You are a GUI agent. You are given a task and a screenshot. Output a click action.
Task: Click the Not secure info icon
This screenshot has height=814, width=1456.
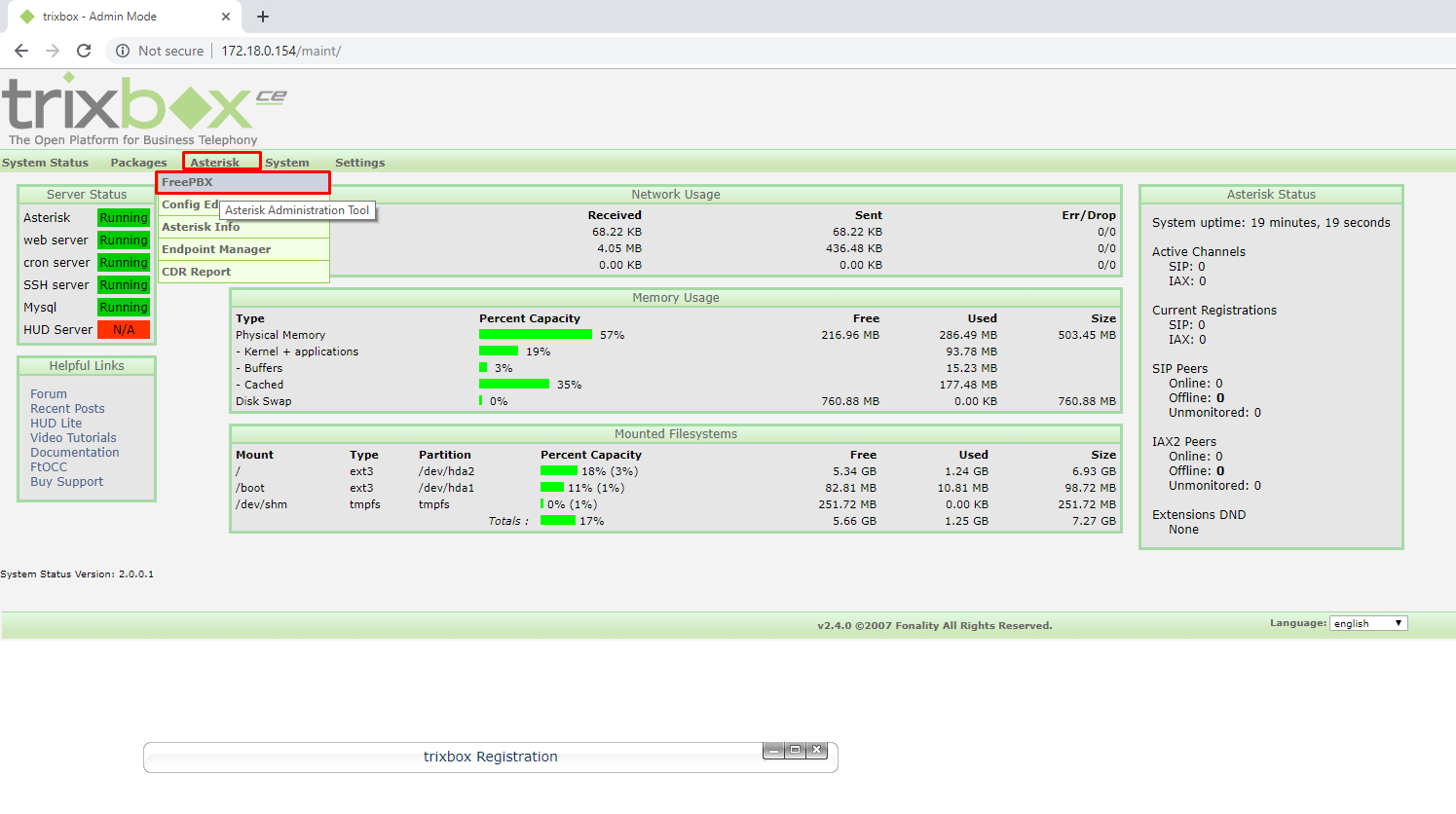tap(121, 51)
